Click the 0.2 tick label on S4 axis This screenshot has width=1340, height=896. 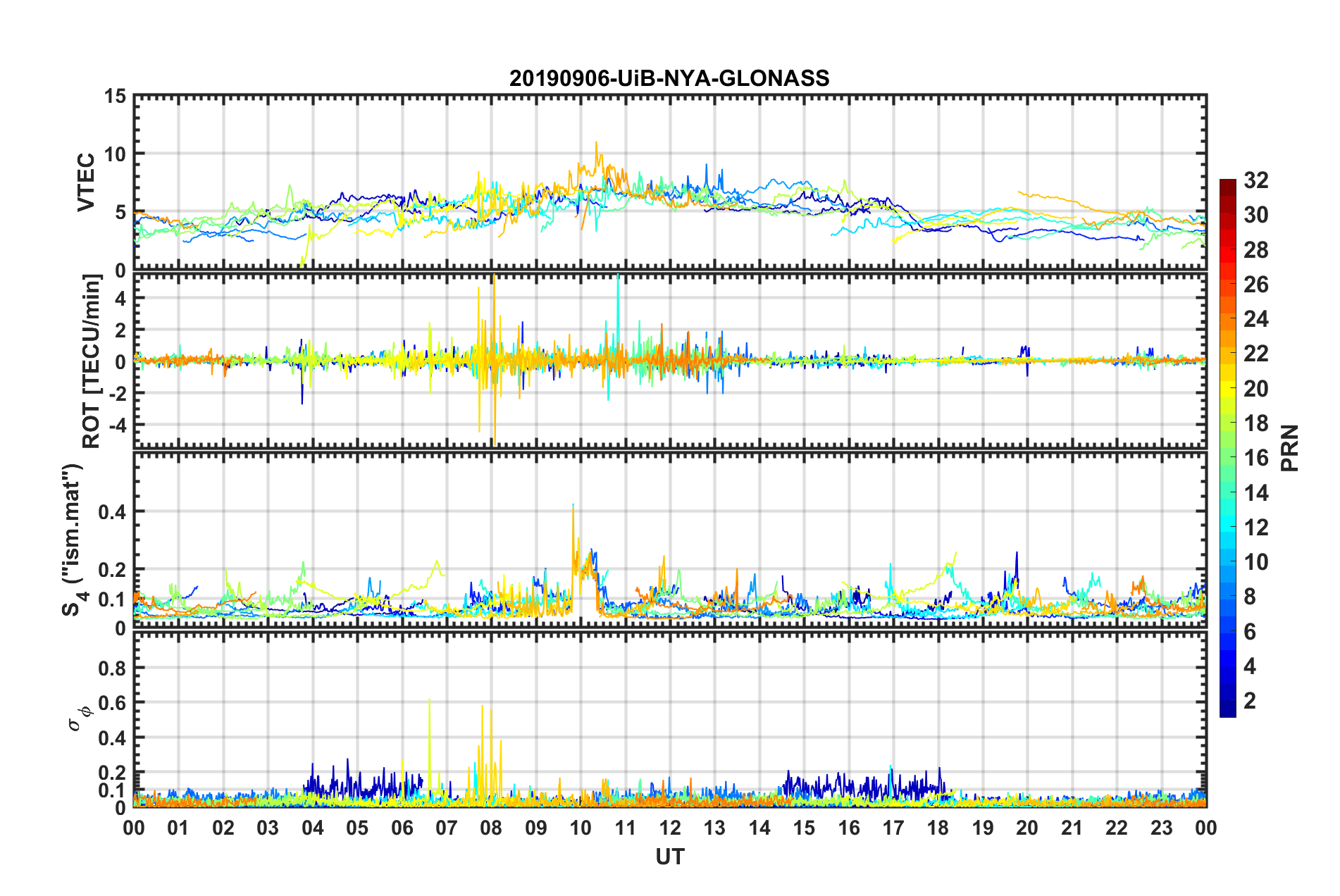[113, 570]
